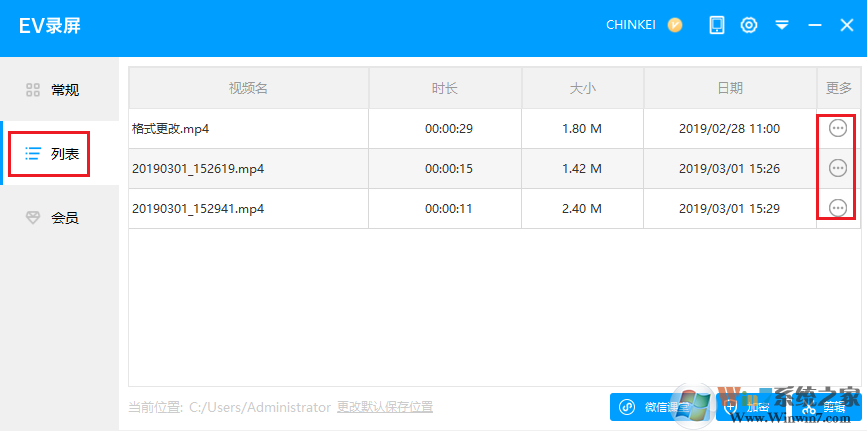Open more options for 20190301_152941.mp4

(838, 208)
